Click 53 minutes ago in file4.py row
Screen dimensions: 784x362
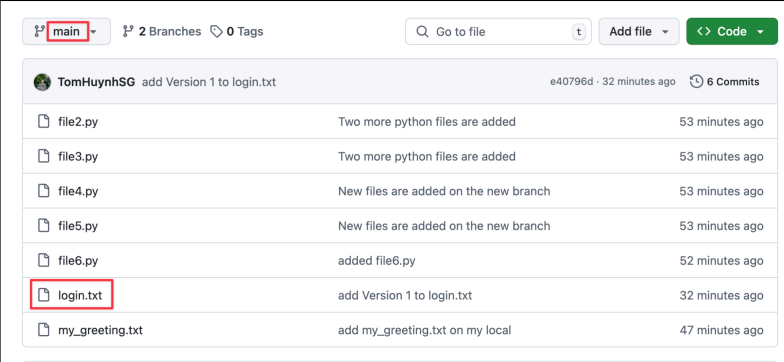[x=722, y=191]
